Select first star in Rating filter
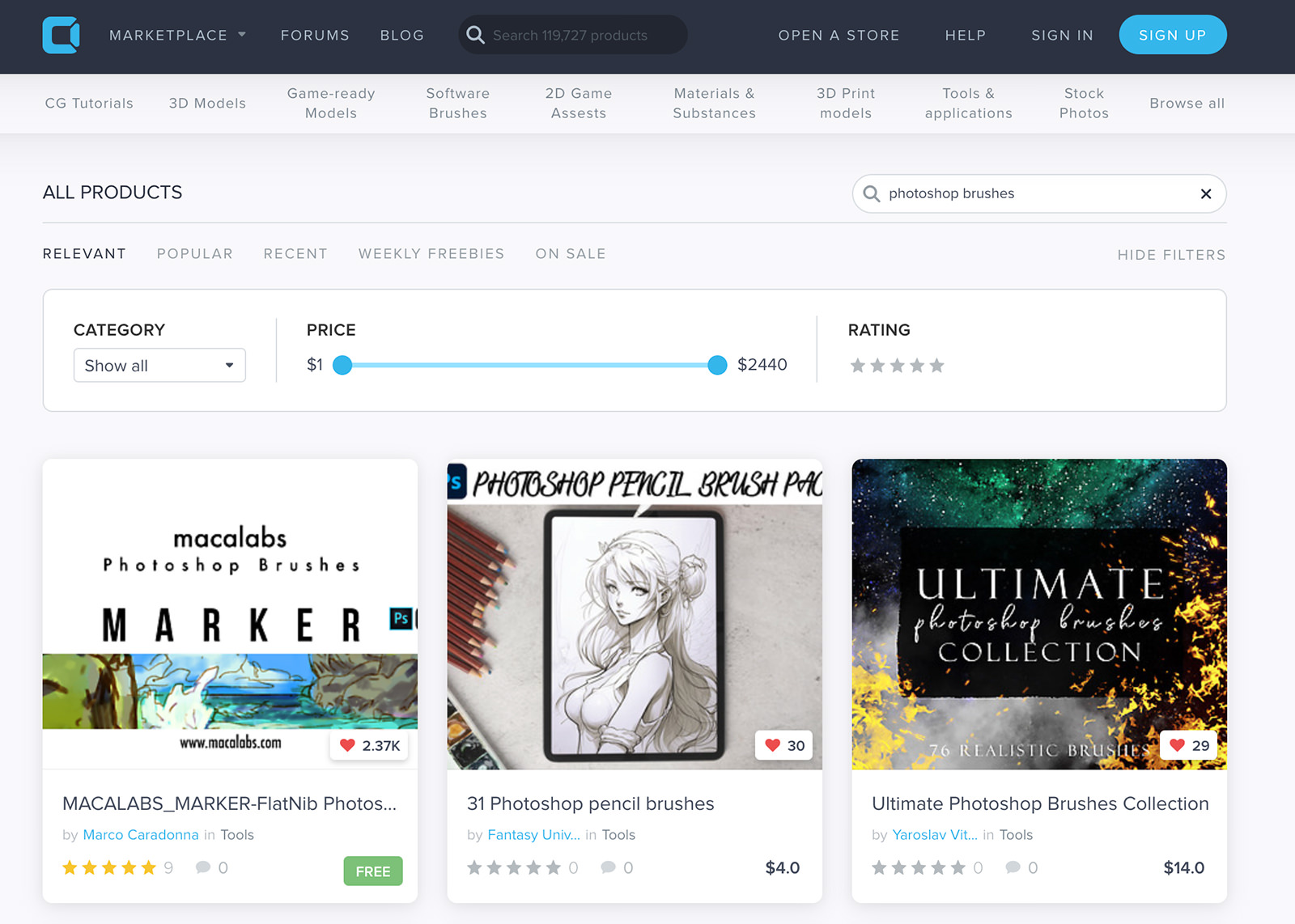The height and width of the screenshot is (924, 1295). [858, 366]
